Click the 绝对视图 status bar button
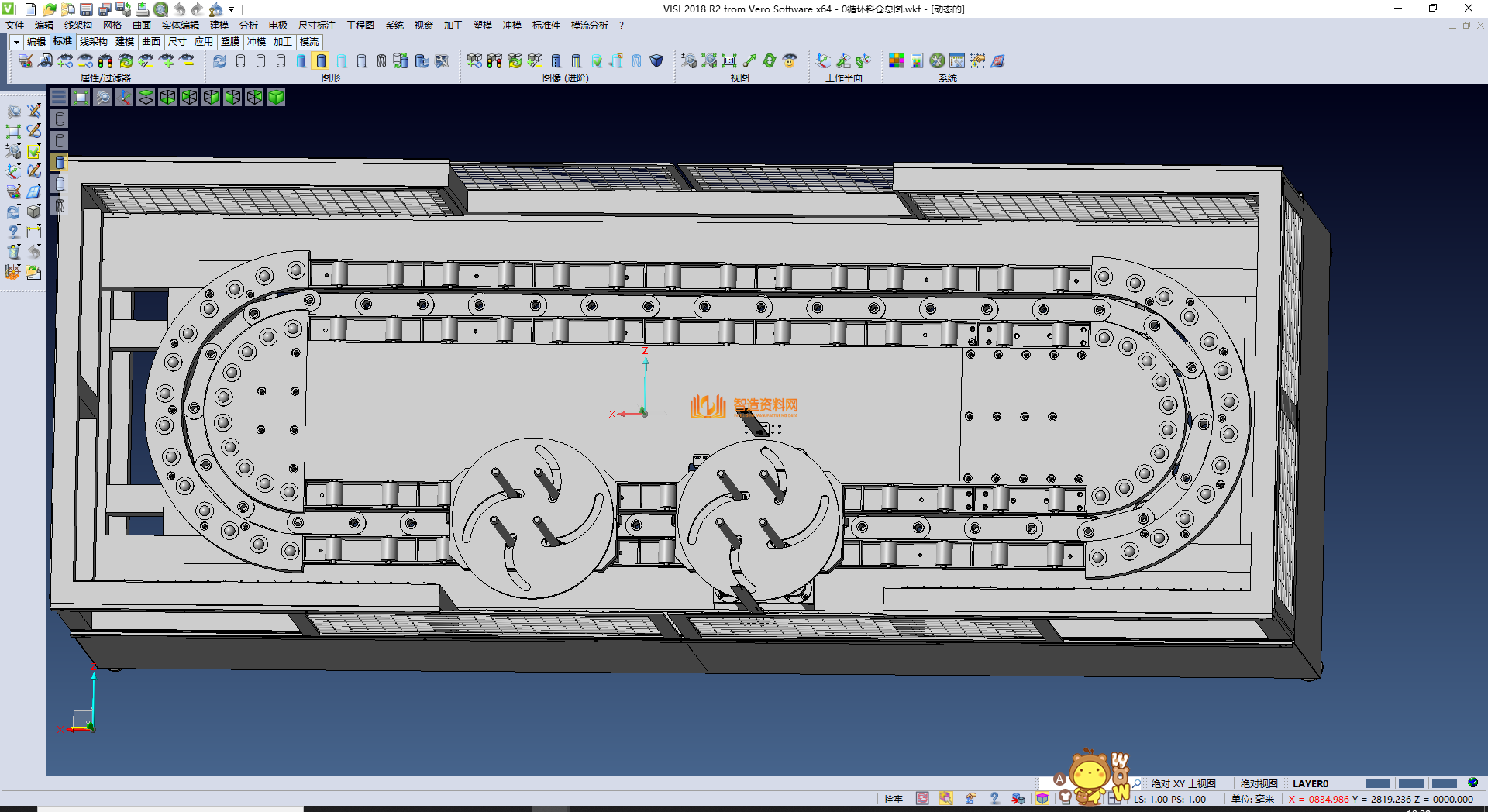The image size is (1488, 812). 1259,783
